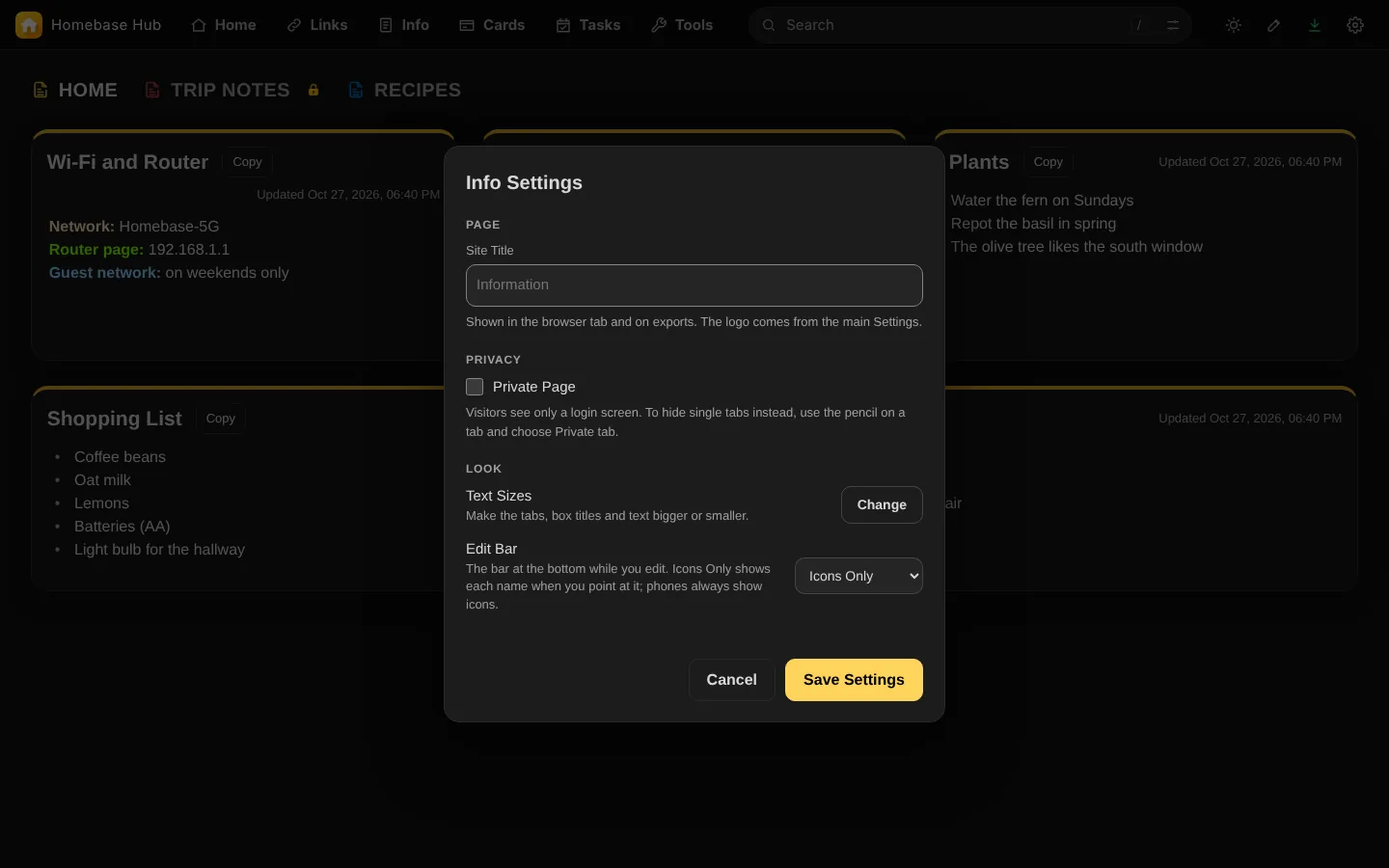The image size is (1389, 868).
Task: Click the Site Title input field
Action: [x=694, y=285]
